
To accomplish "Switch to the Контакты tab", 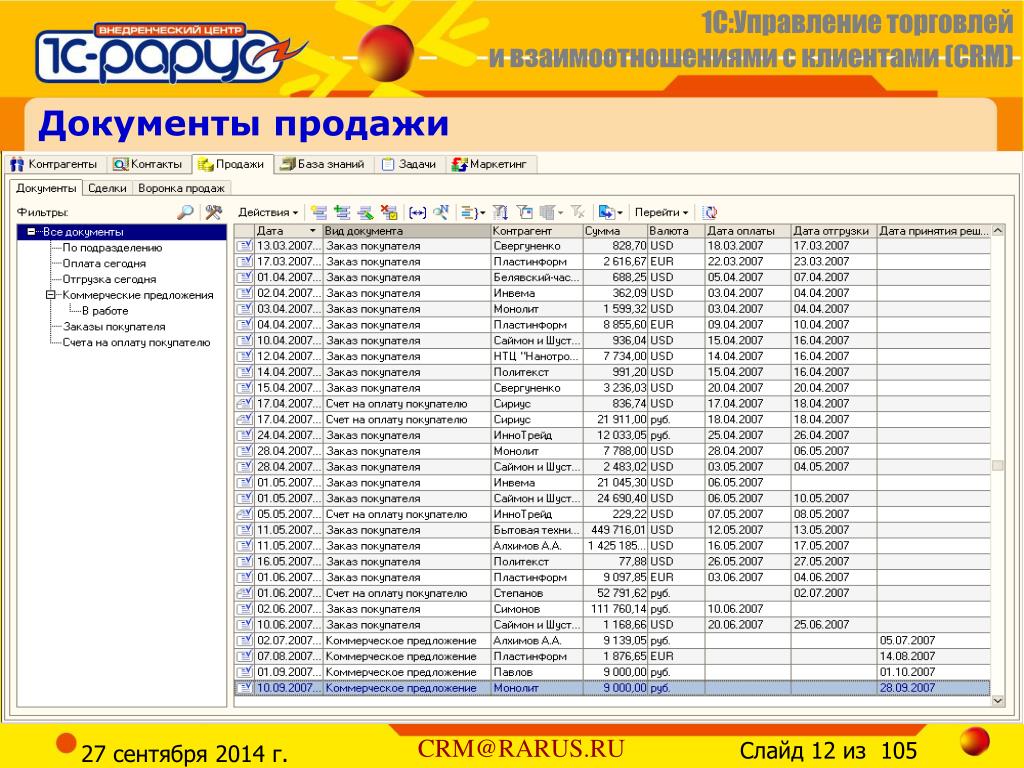I will pyautogui.click(x=148, y=165).
